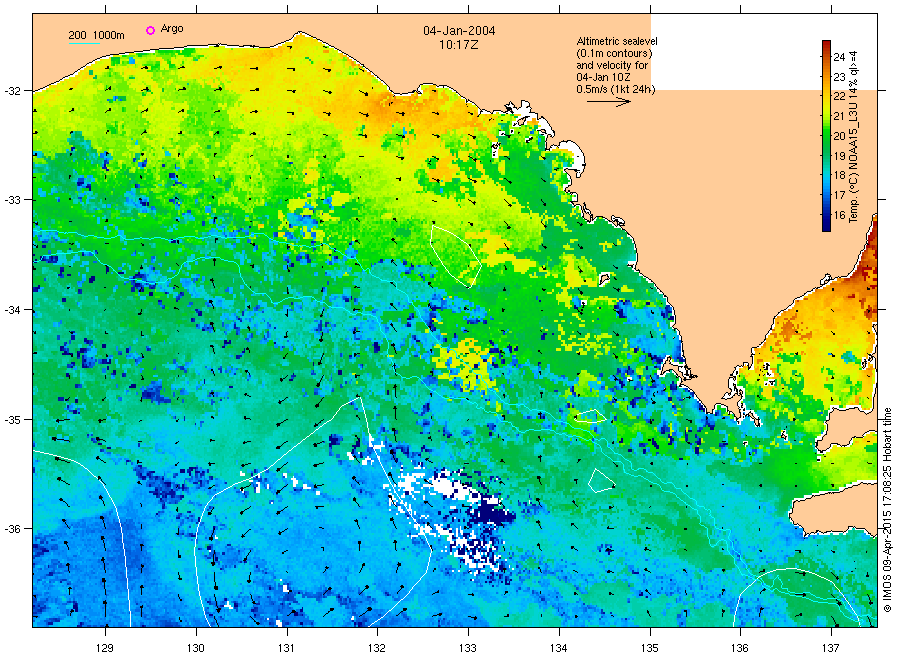Screen dimensions: 900x660
Task: Click the 'Temp. (°C) NOAA15_L3U' colorbar label
Action: pyautogui.click(x=854, y=137)
